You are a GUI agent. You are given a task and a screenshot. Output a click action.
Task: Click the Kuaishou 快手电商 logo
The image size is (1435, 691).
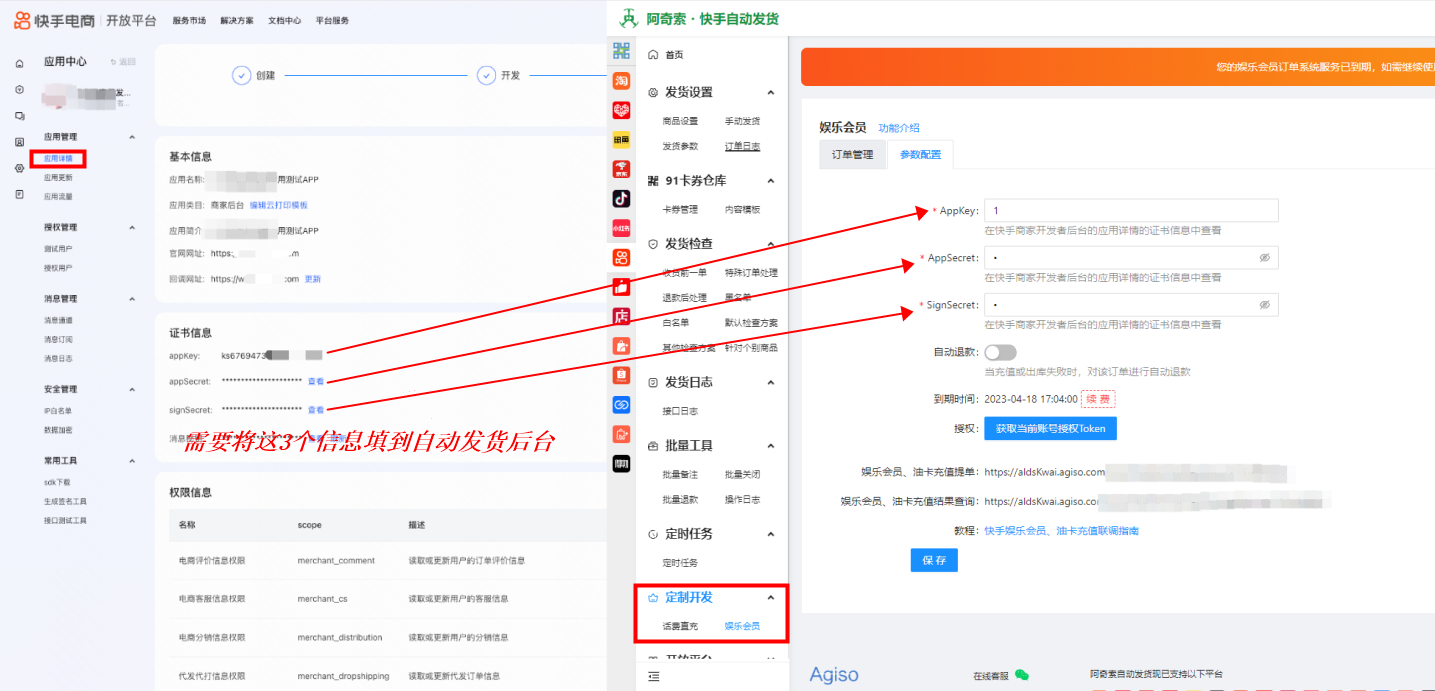coord(57,20)
